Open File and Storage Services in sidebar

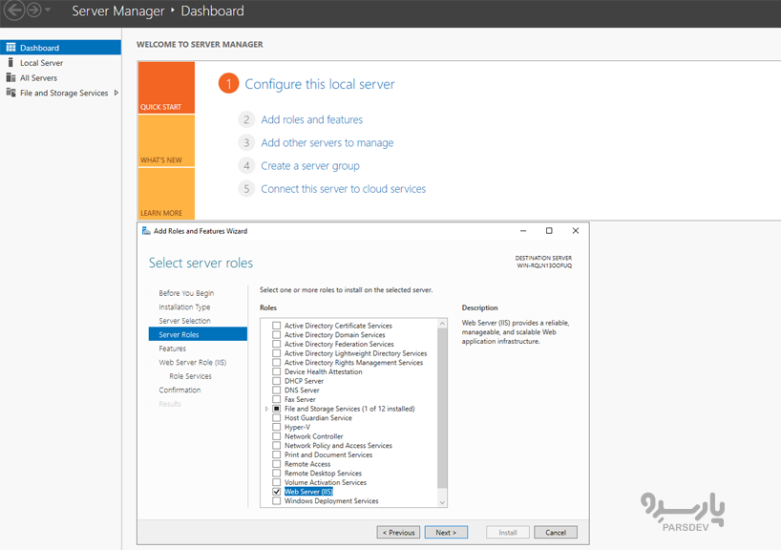pos(64,93)
